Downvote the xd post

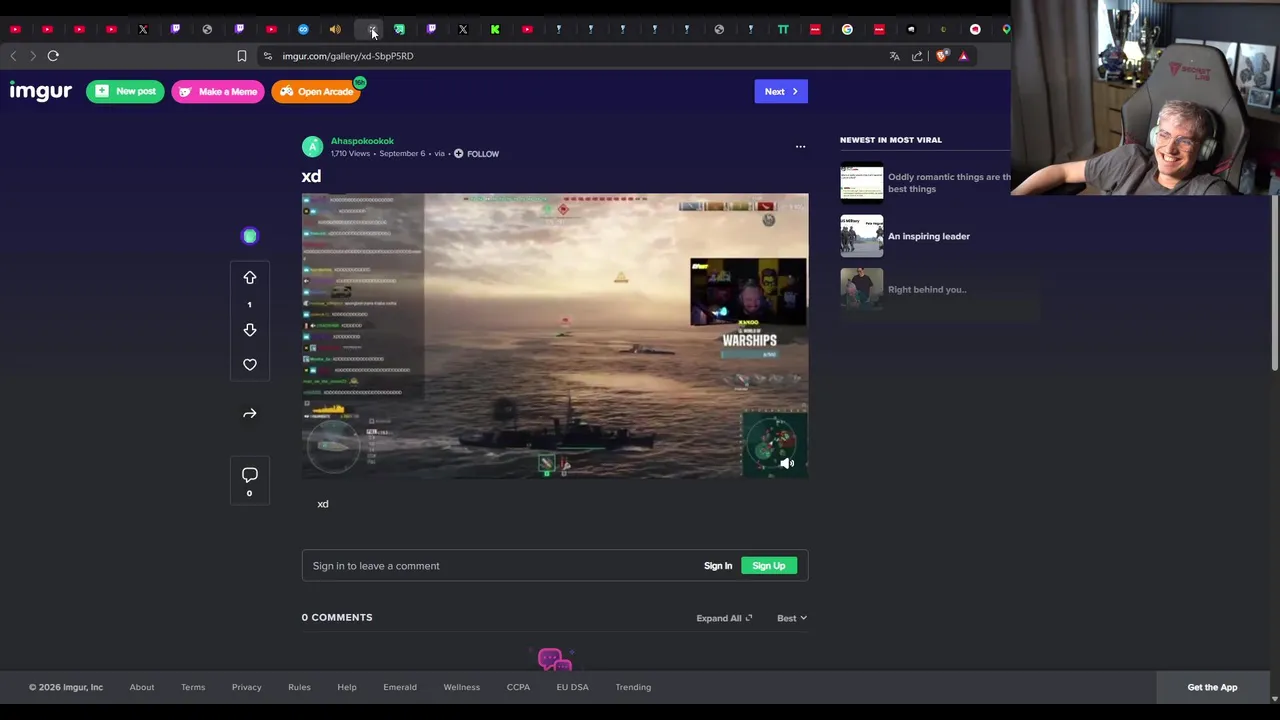click(x=250, y=330)
